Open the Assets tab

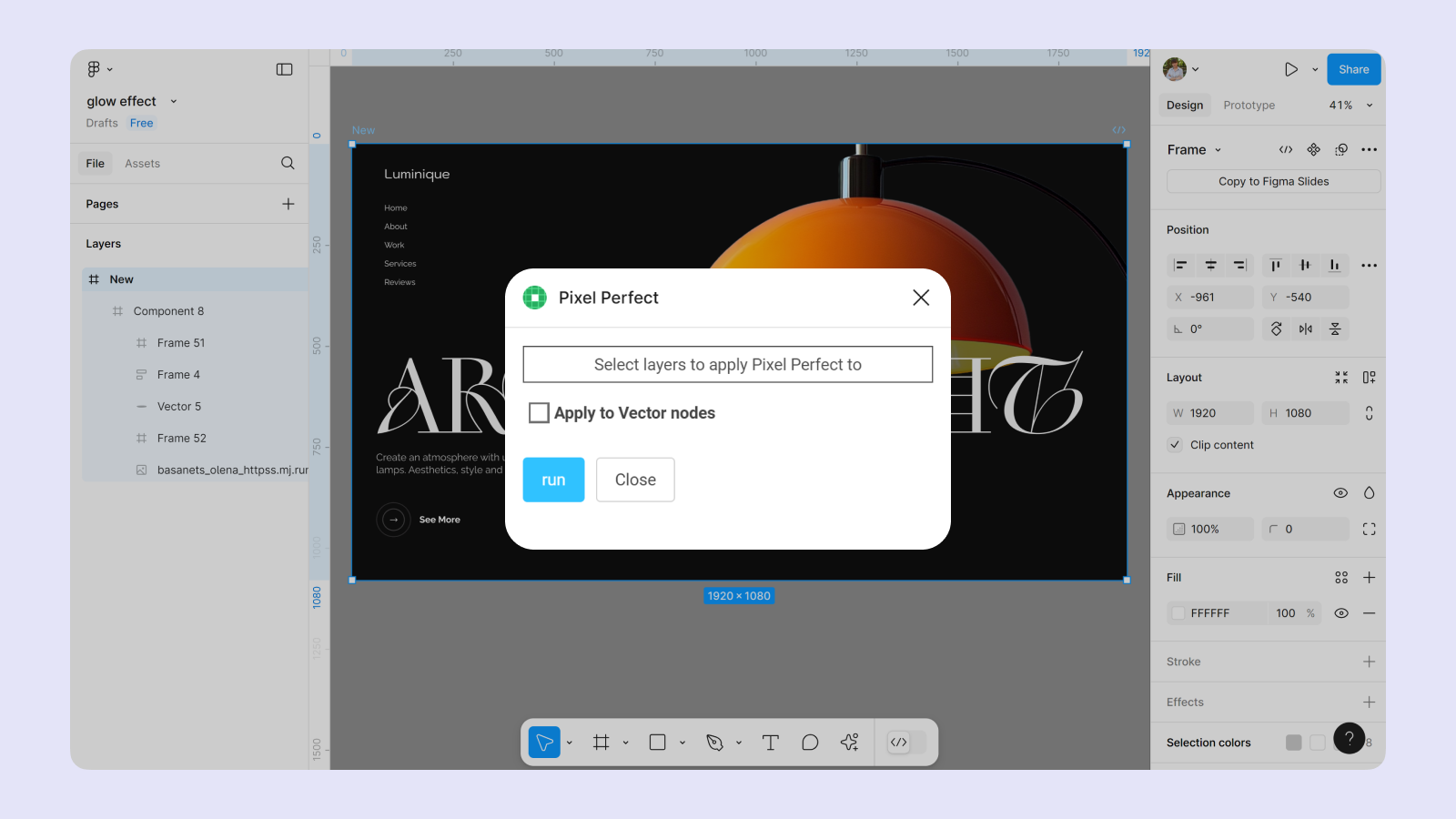142,164
